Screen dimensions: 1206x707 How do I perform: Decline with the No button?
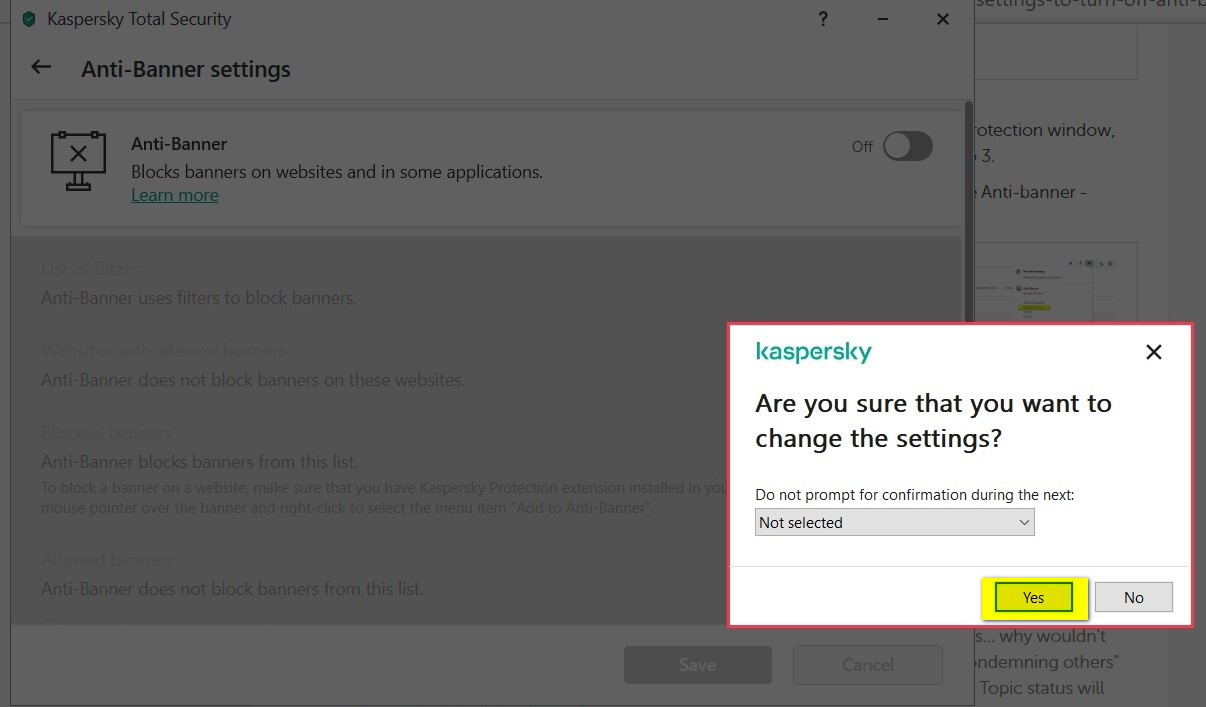point(1133,597)
